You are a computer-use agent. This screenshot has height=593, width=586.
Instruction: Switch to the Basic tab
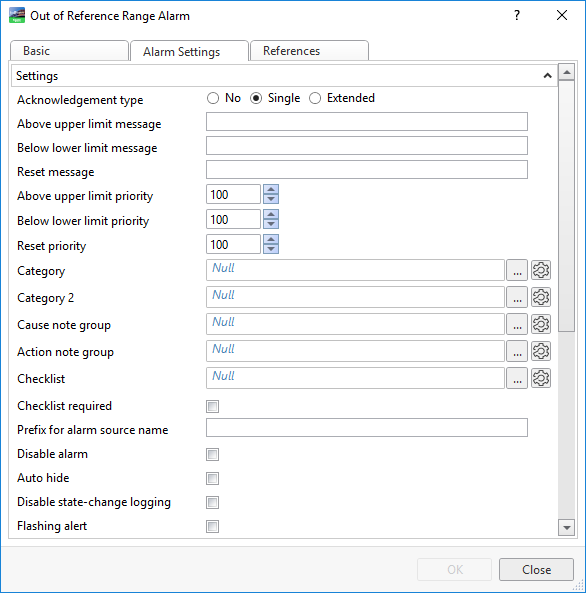pyautogui.click(x=69, y=51)
